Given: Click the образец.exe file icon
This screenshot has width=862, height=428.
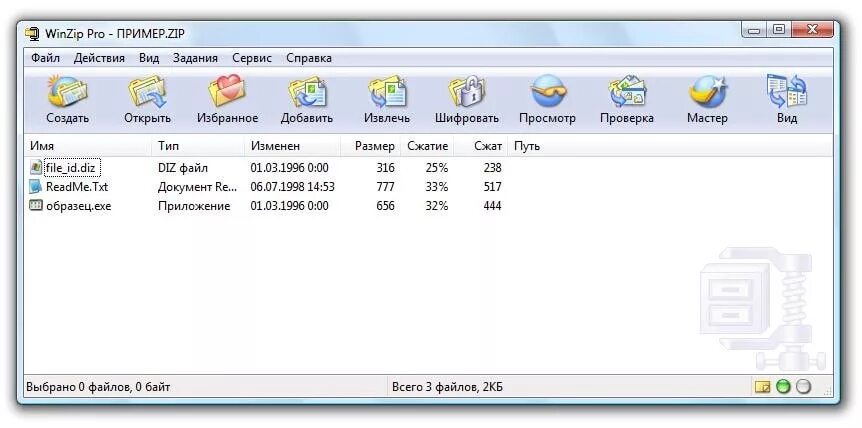Looking at the screenshot, I should pyautogui.click(x=36, y=205).
